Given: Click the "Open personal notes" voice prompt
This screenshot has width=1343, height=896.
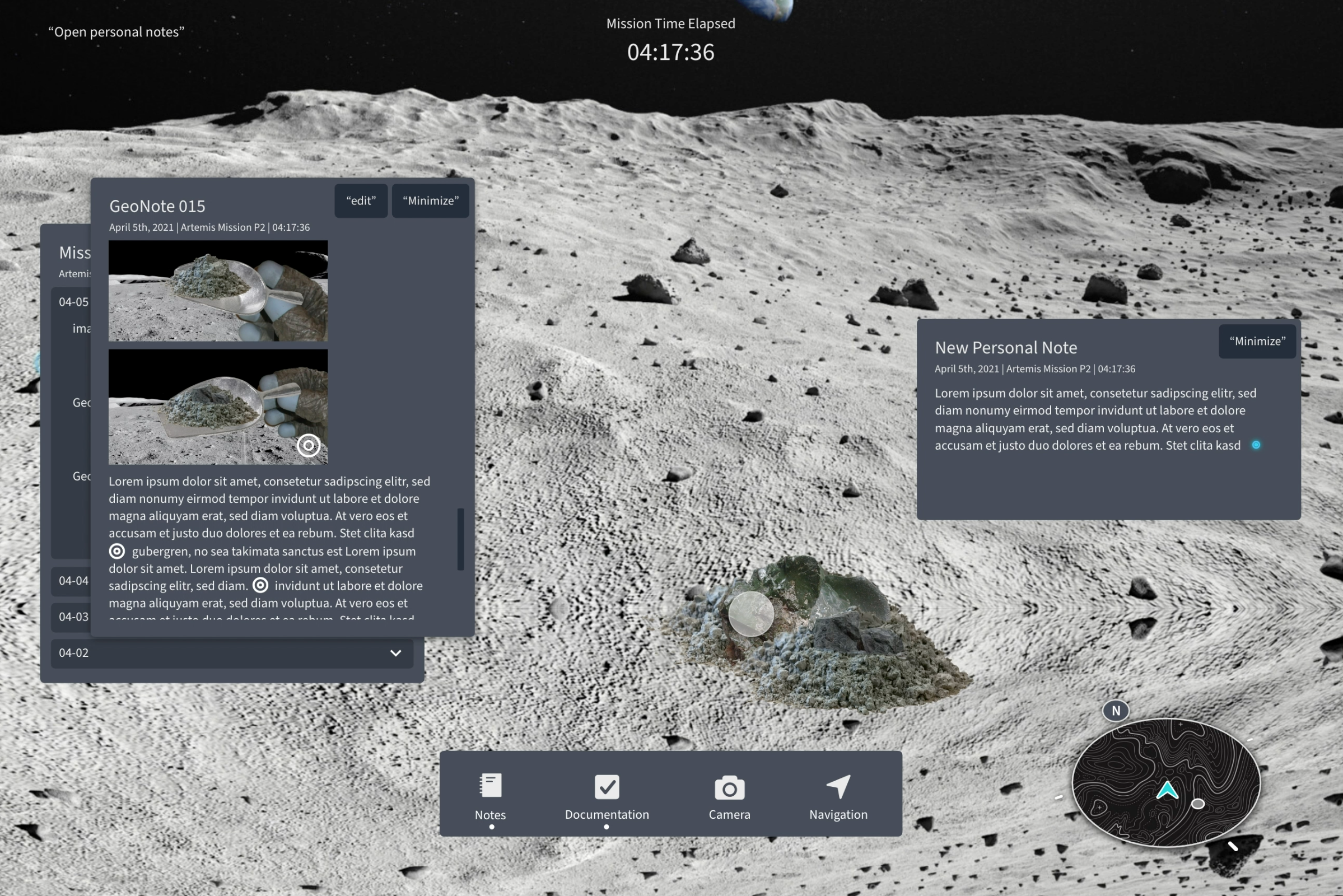Looking at the screenshot, I should pos(116,32).
